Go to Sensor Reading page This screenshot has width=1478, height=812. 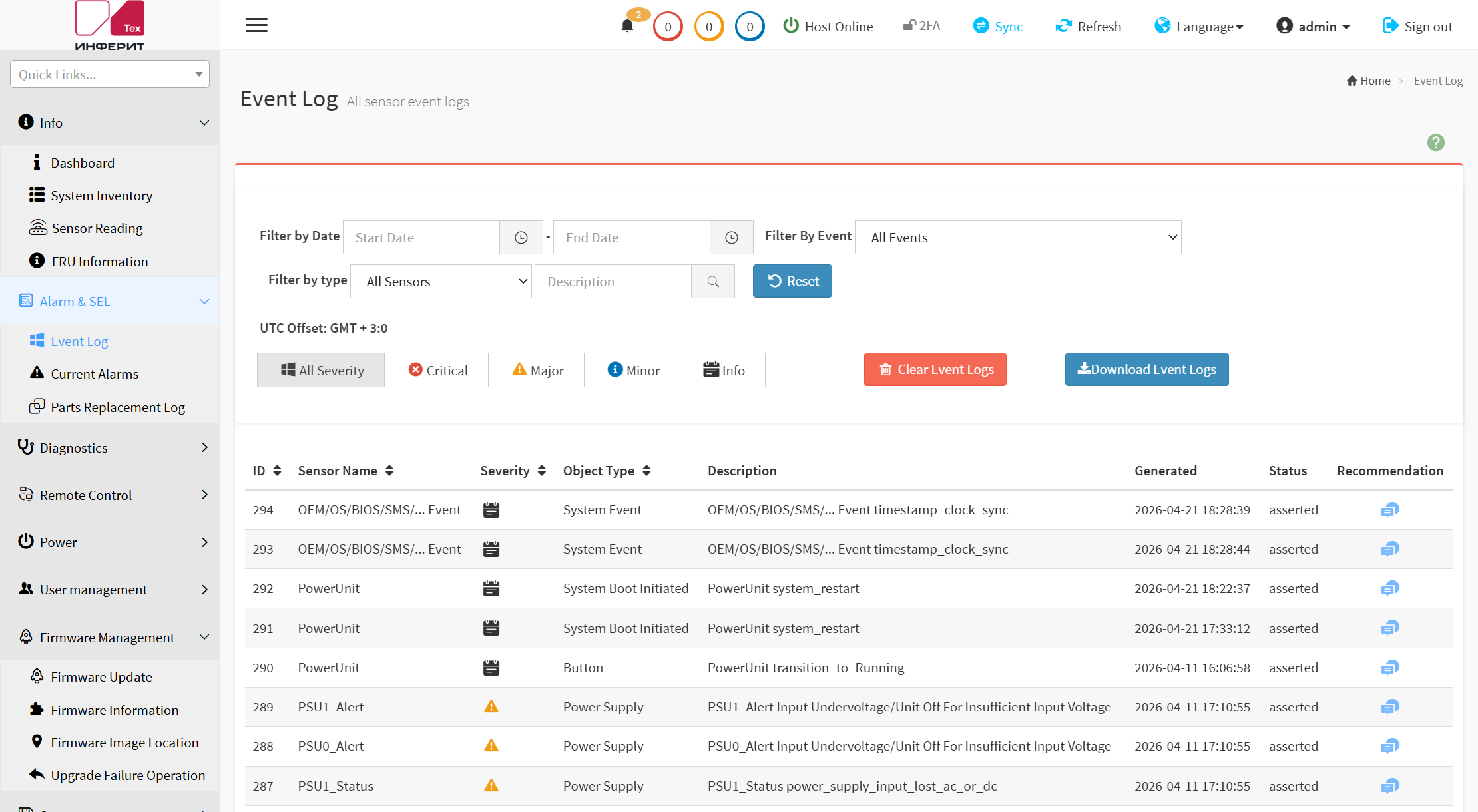click(x=97, y=228)
